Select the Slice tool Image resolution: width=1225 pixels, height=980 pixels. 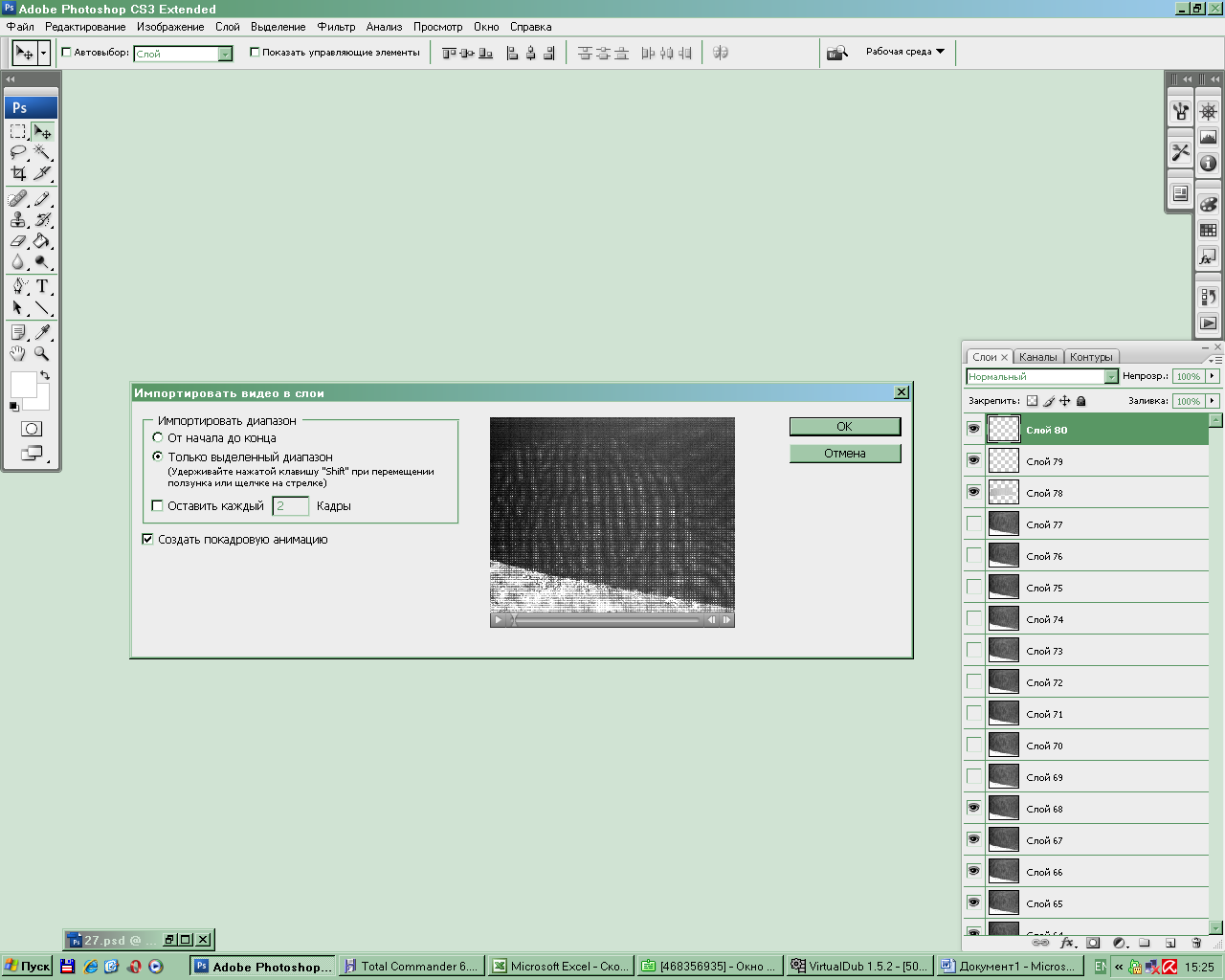(x=42, y=173)
